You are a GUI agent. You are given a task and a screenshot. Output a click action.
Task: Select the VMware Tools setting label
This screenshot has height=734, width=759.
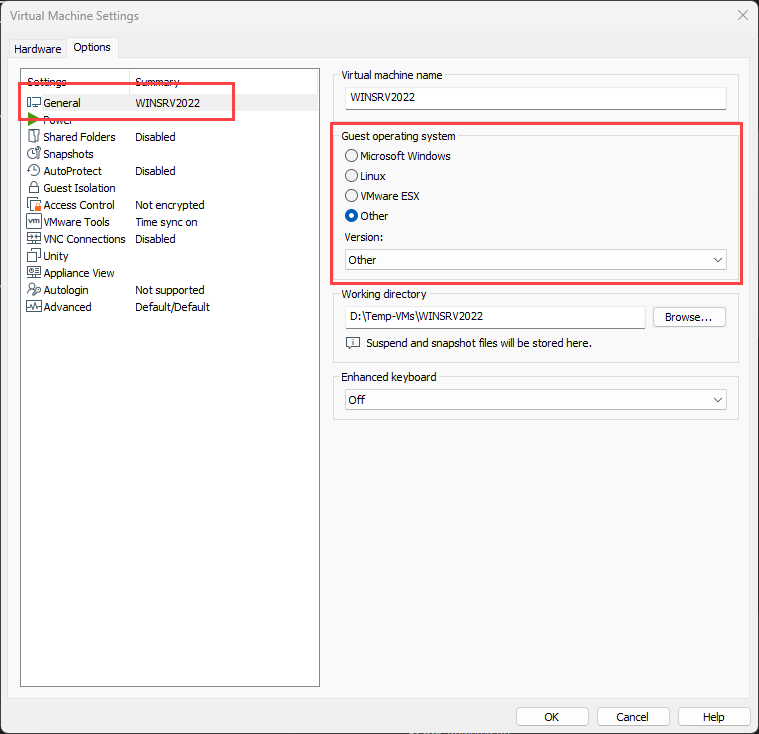[x=76, y=222]
